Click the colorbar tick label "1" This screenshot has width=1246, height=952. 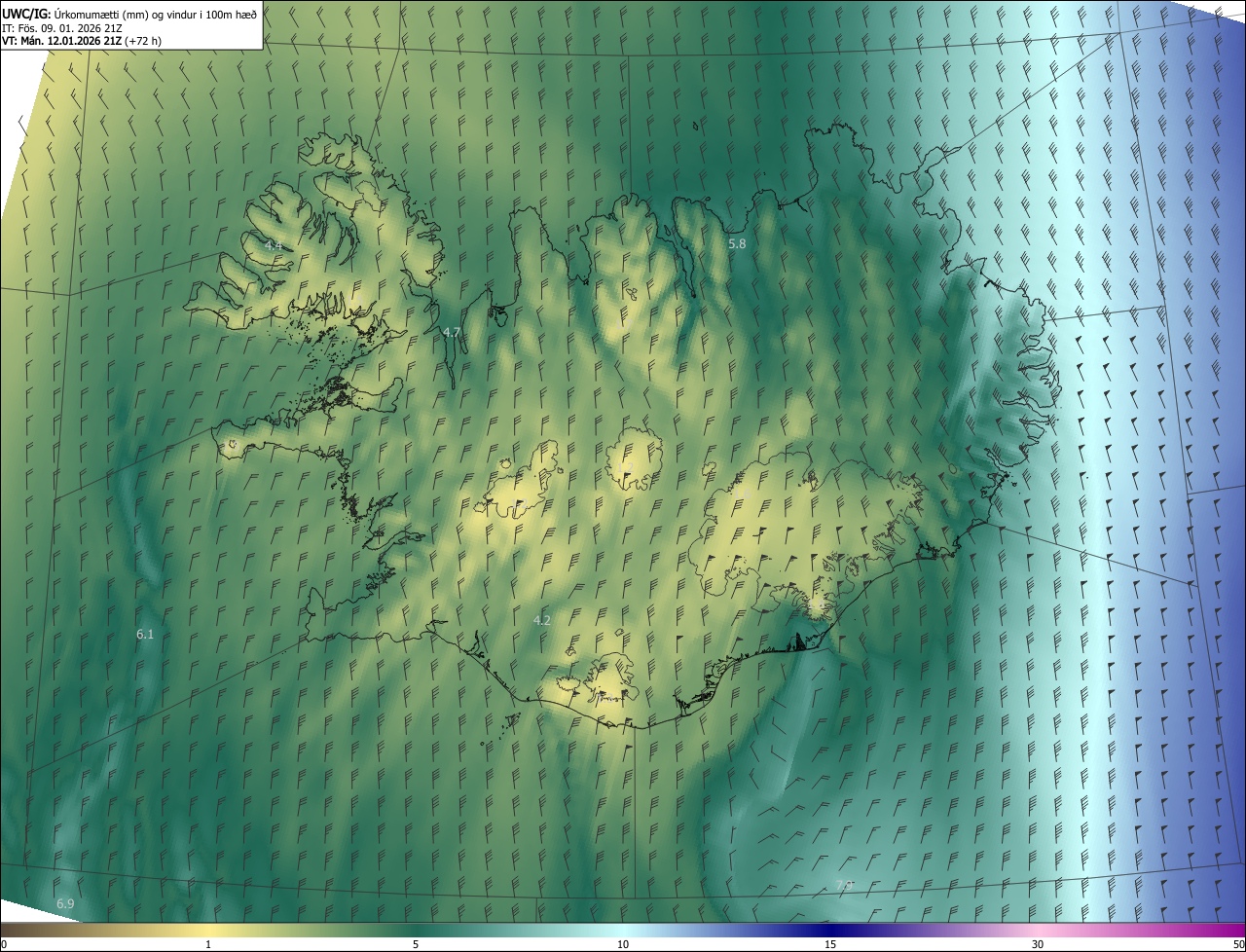click(208, 944)
